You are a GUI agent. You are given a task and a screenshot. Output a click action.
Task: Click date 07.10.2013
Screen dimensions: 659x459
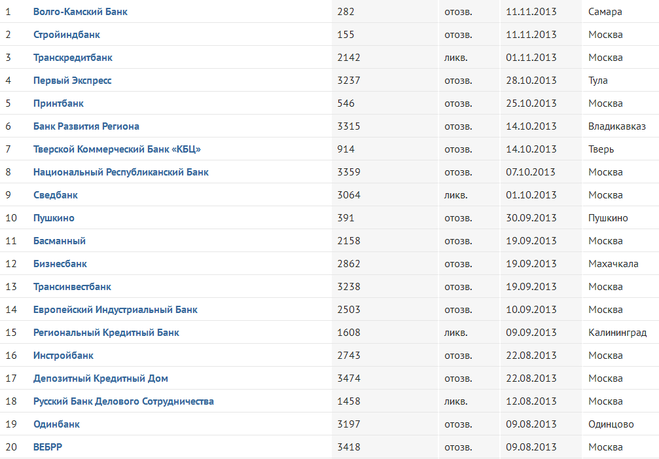point(531,172)
